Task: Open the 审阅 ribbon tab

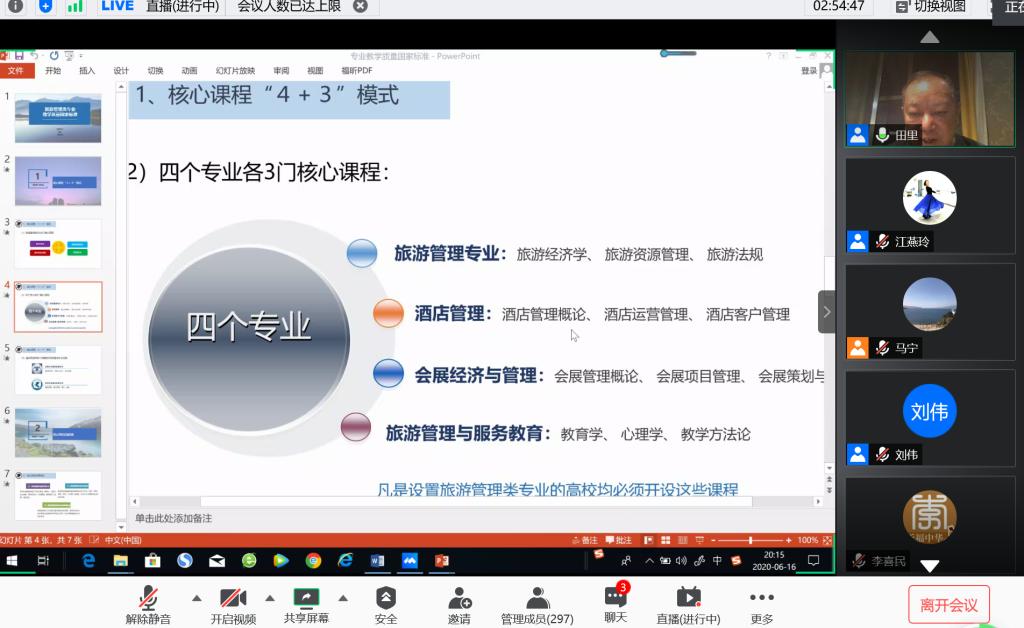Action: pyautogui.click(x=281, y=71)
